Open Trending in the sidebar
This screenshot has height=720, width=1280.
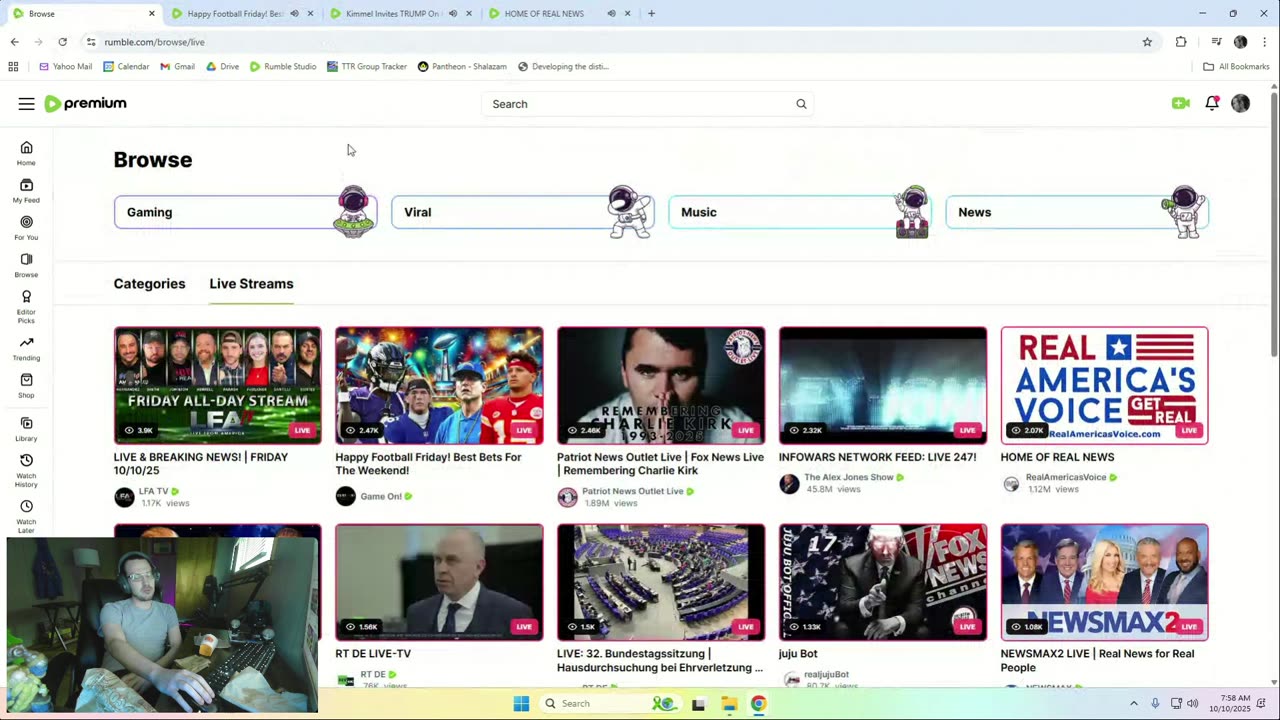[x=26, y=348]
